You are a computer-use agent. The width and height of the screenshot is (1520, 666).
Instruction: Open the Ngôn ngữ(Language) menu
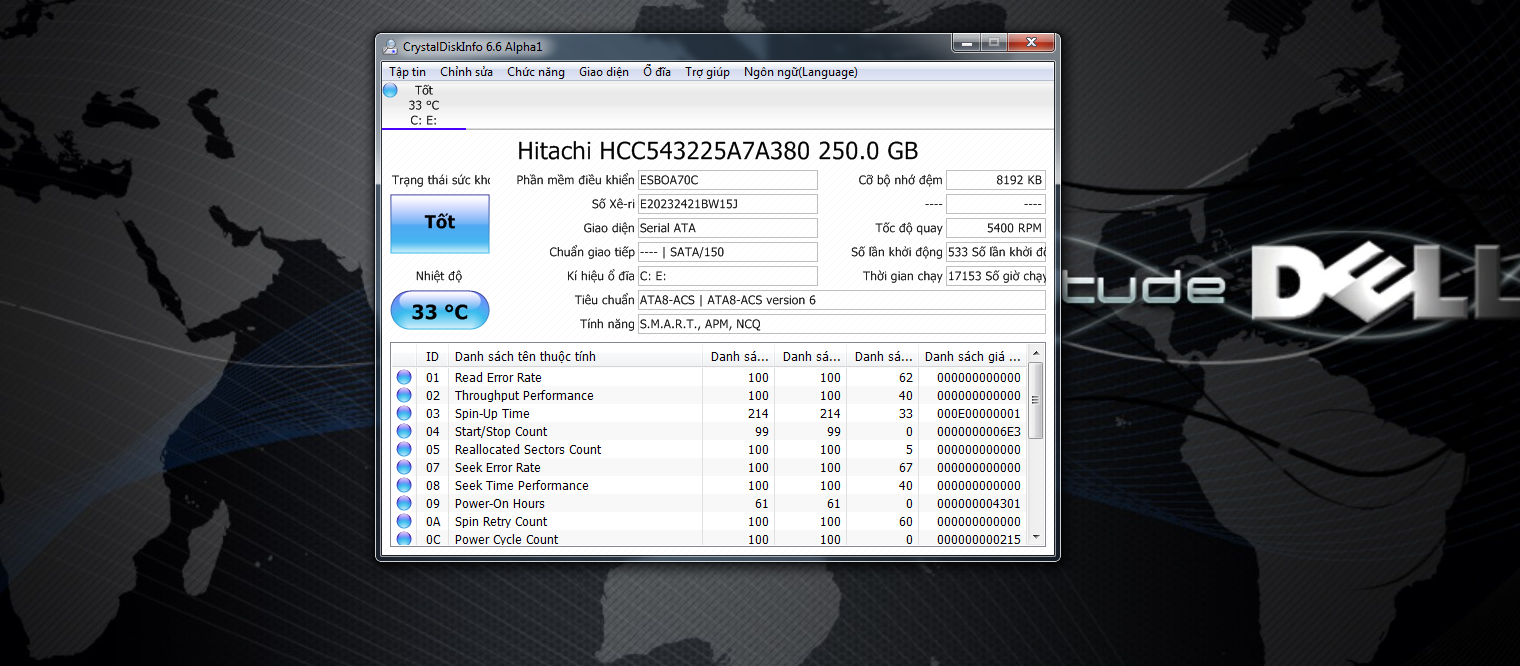(800, 72)
